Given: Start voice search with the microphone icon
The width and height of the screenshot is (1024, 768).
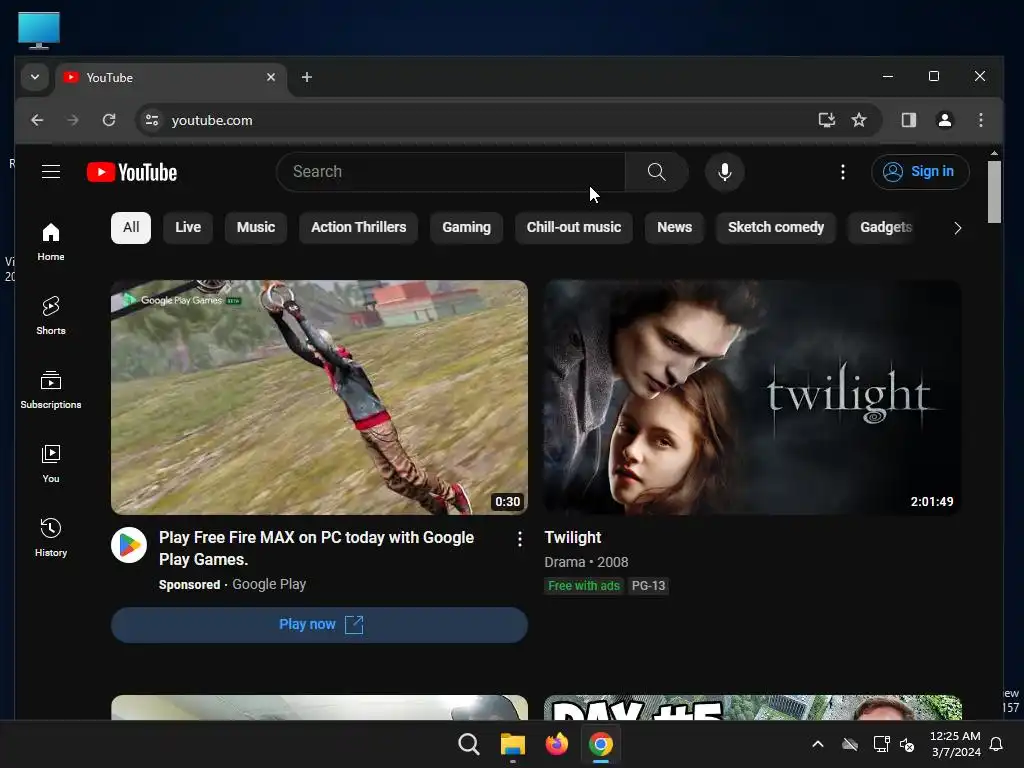Looking at the screenshot, I should click(x=724, y=172).
